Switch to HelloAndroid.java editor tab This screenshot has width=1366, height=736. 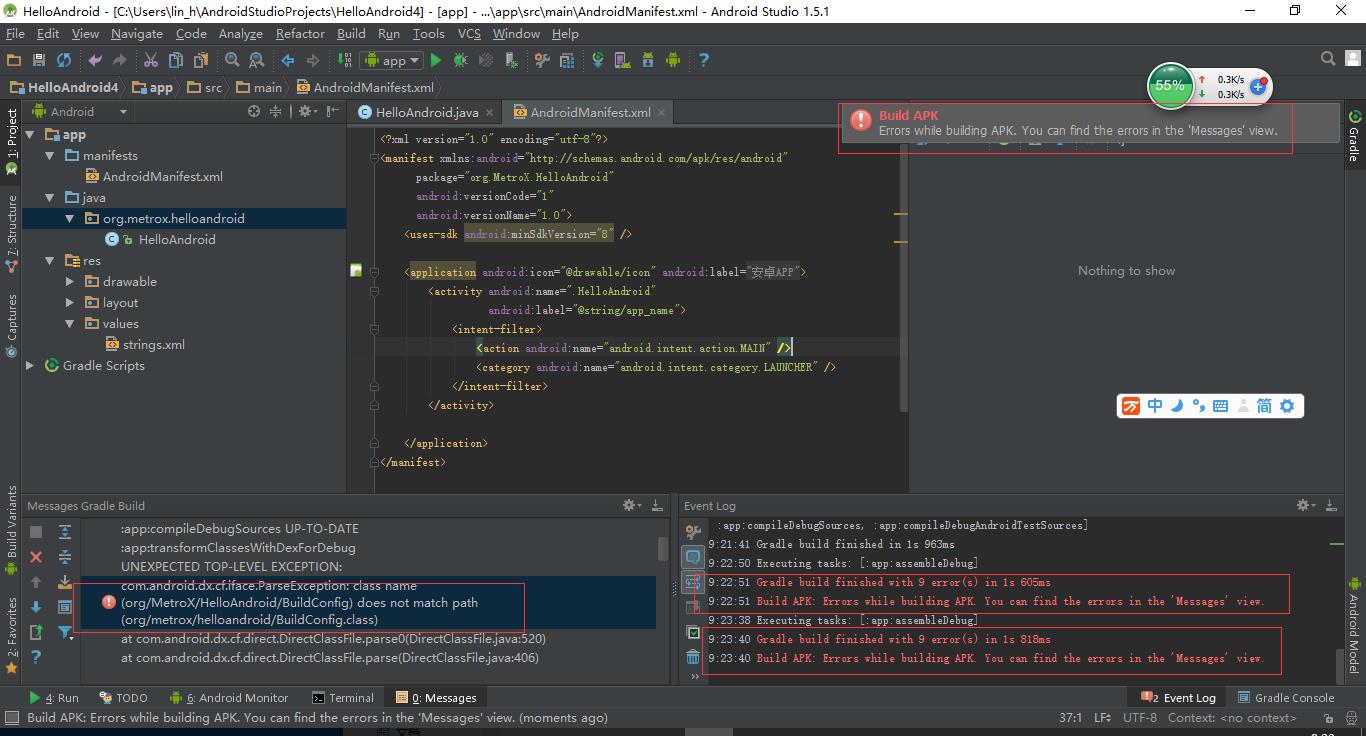[x=427, y=112]
